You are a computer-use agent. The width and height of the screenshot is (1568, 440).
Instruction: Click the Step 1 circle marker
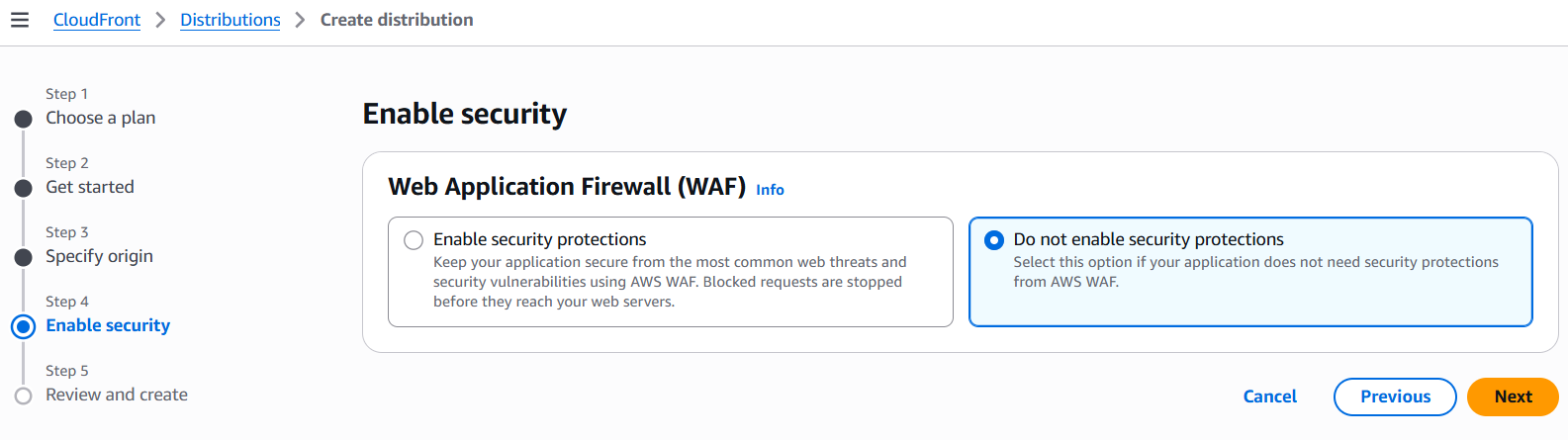pyautogui.click(x=24, y=120)
